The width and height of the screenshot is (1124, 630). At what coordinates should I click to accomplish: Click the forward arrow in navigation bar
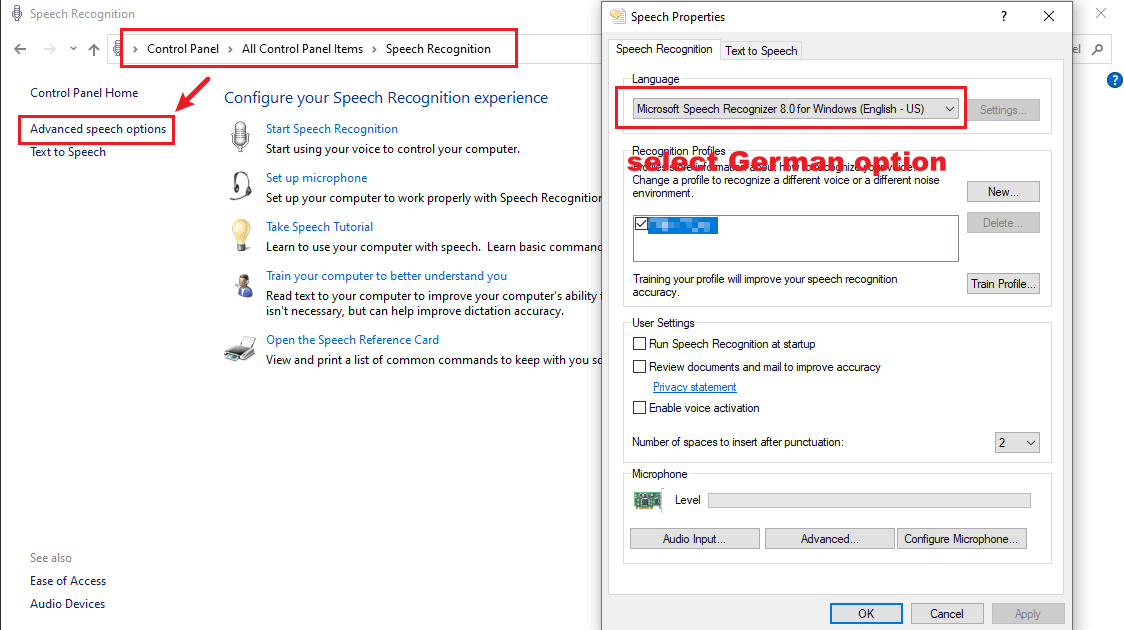49,49
